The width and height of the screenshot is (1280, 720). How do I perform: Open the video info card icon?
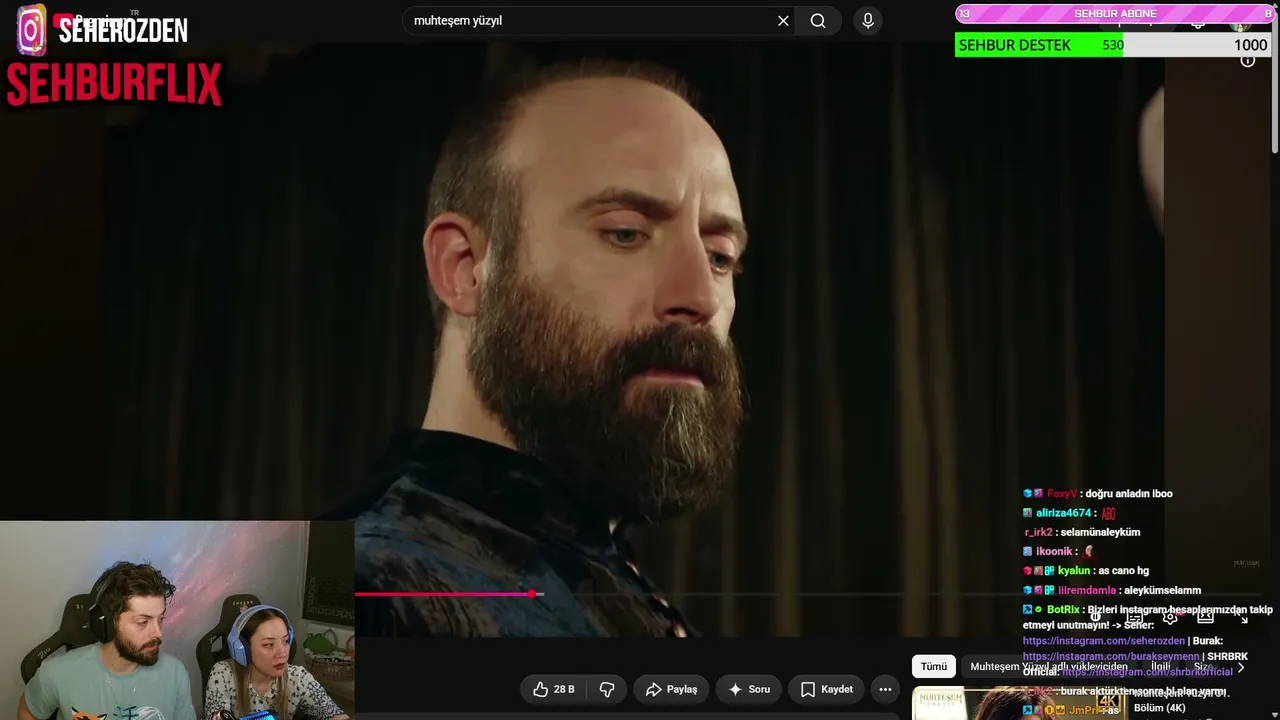[x=1248, y=61]
